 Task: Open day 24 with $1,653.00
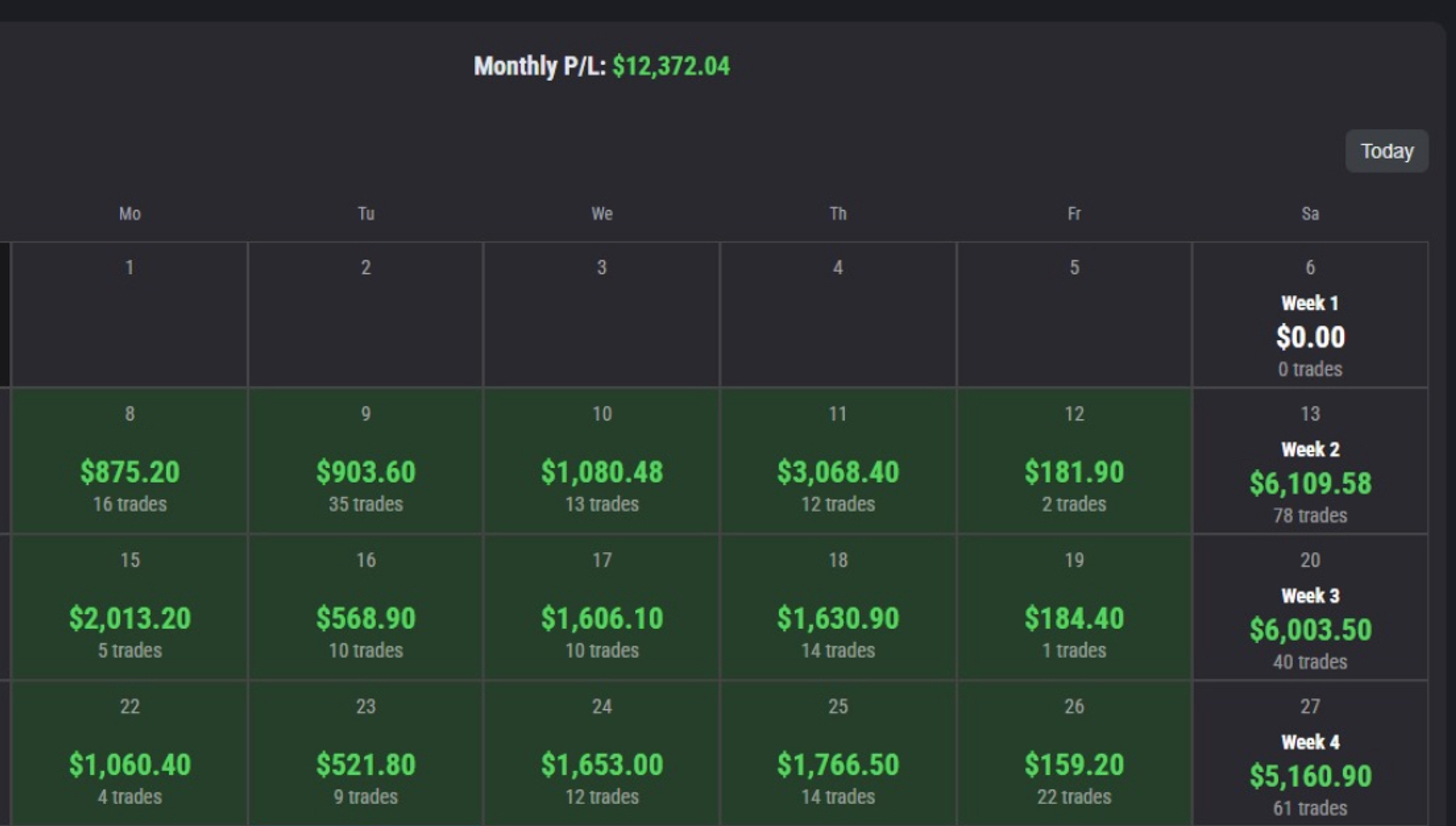coord(602,753)
